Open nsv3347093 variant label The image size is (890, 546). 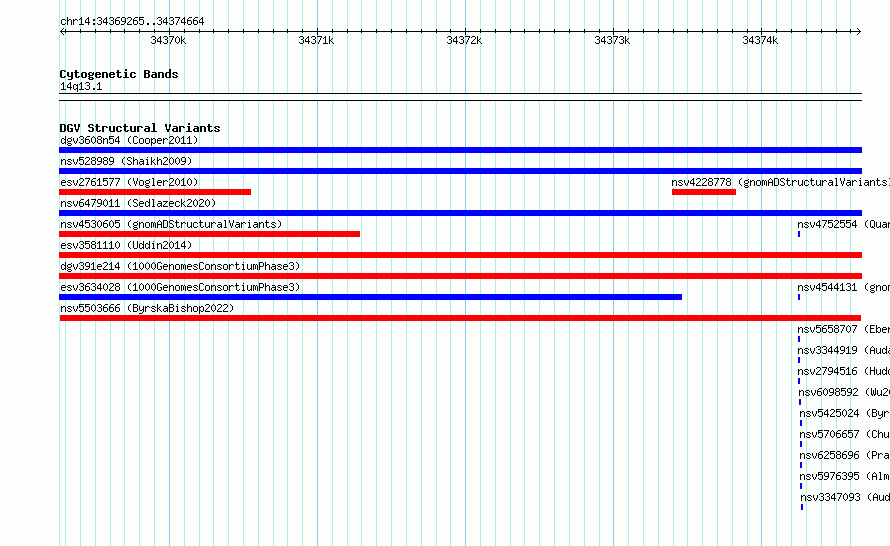845,497
